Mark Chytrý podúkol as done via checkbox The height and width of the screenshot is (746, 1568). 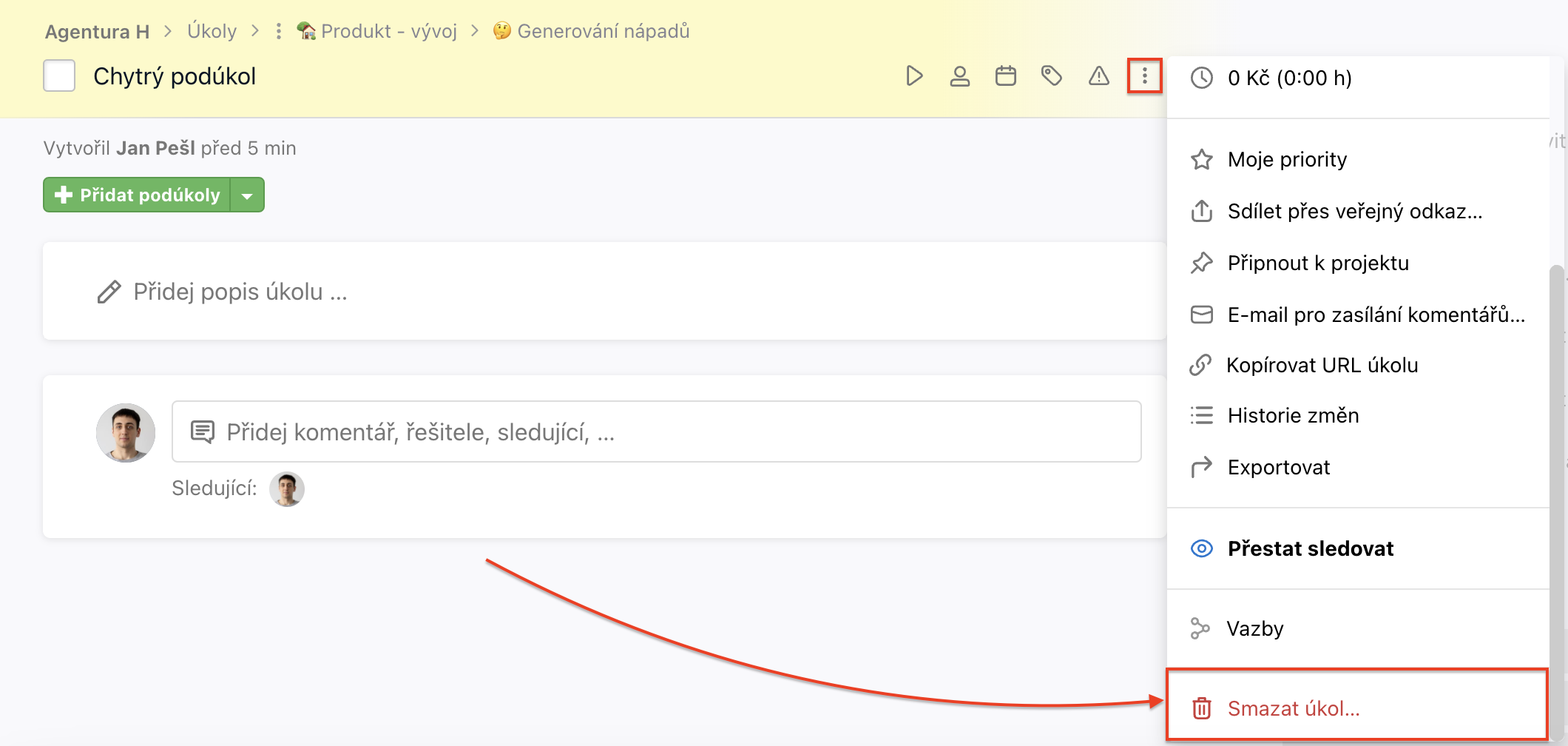(59, 75)
